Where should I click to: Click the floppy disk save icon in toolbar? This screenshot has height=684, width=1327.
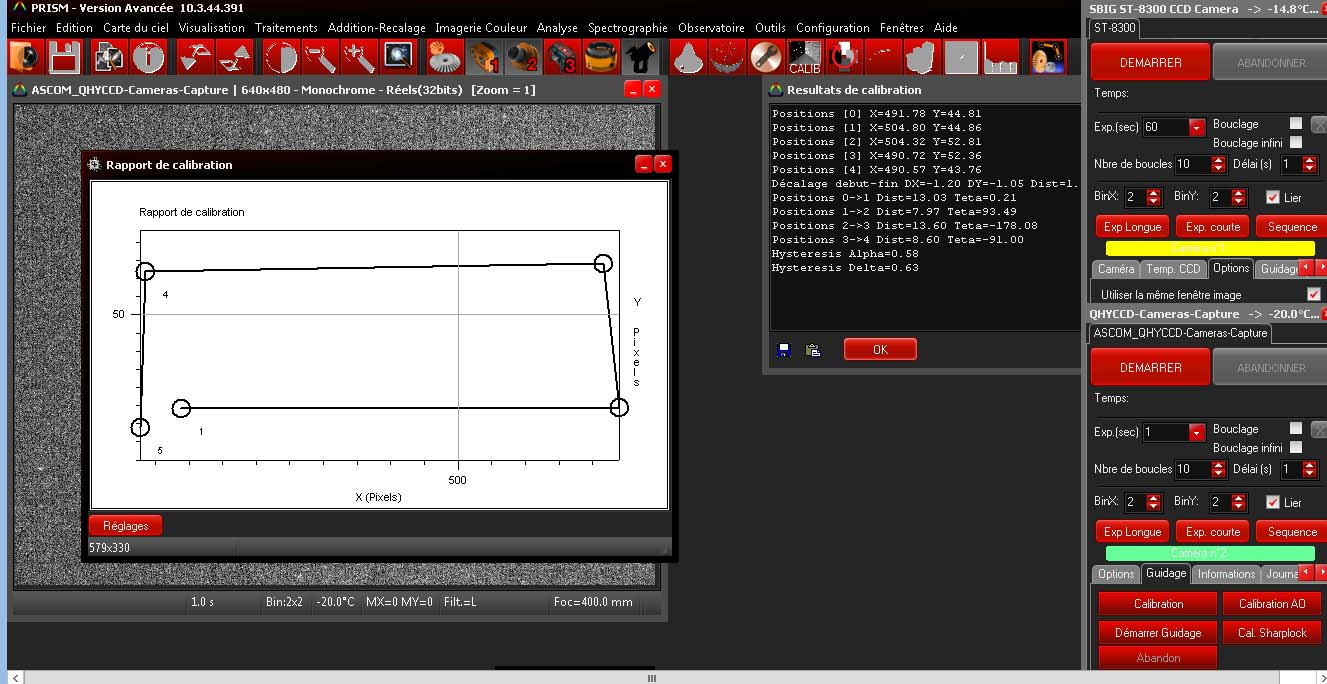coord(64,58)
